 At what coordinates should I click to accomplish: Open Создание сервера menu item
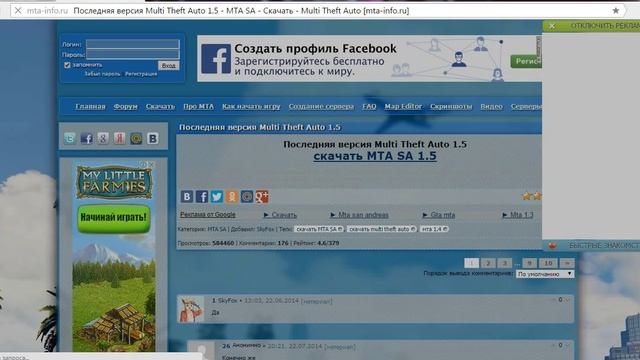click(x=321, y=107)
